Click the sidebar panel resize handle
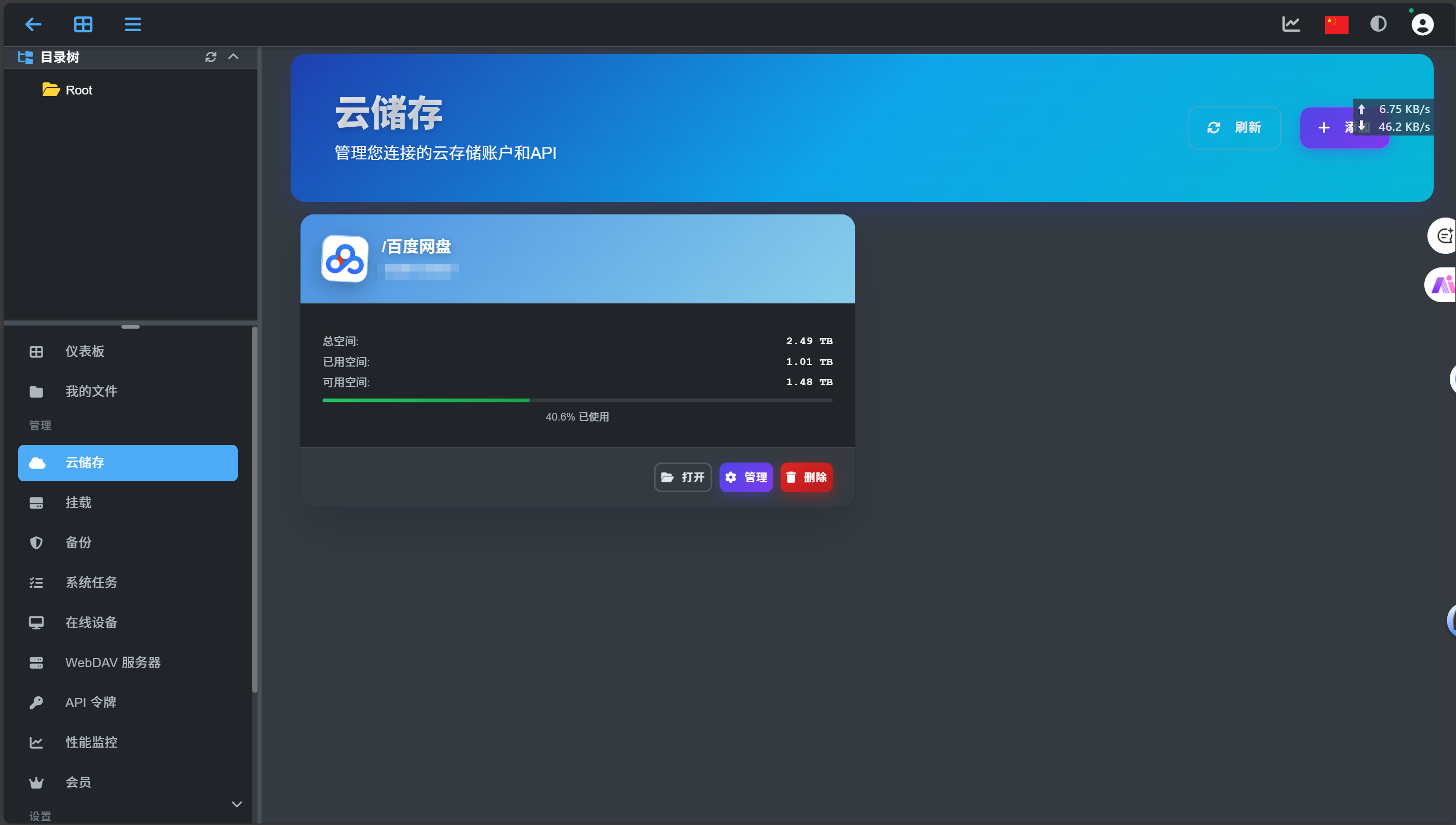Image resolution: width=1456 pixels, height=825 pixels. (130, 327)
